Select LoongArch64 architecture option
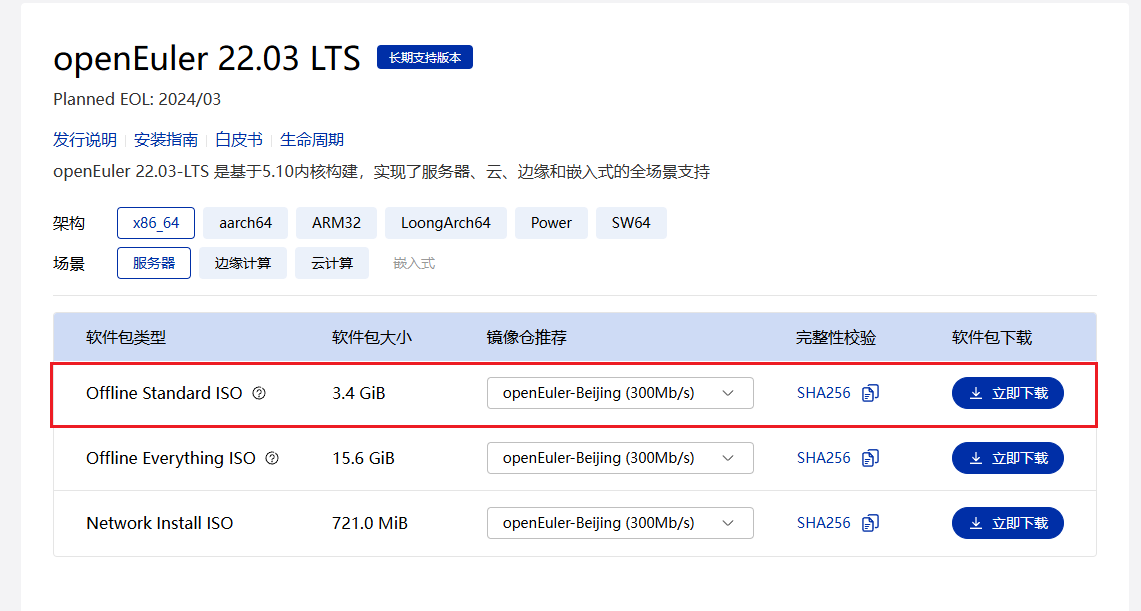Image resolution: width=1141 pixels, height=611 pixels. [x=445, y=223]
